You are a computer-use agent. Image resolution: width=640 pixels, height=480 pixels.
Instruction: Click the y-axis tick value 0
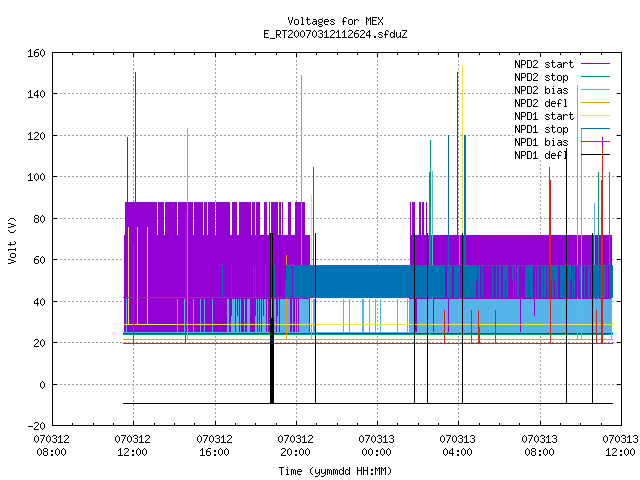[x=42, y=385]
